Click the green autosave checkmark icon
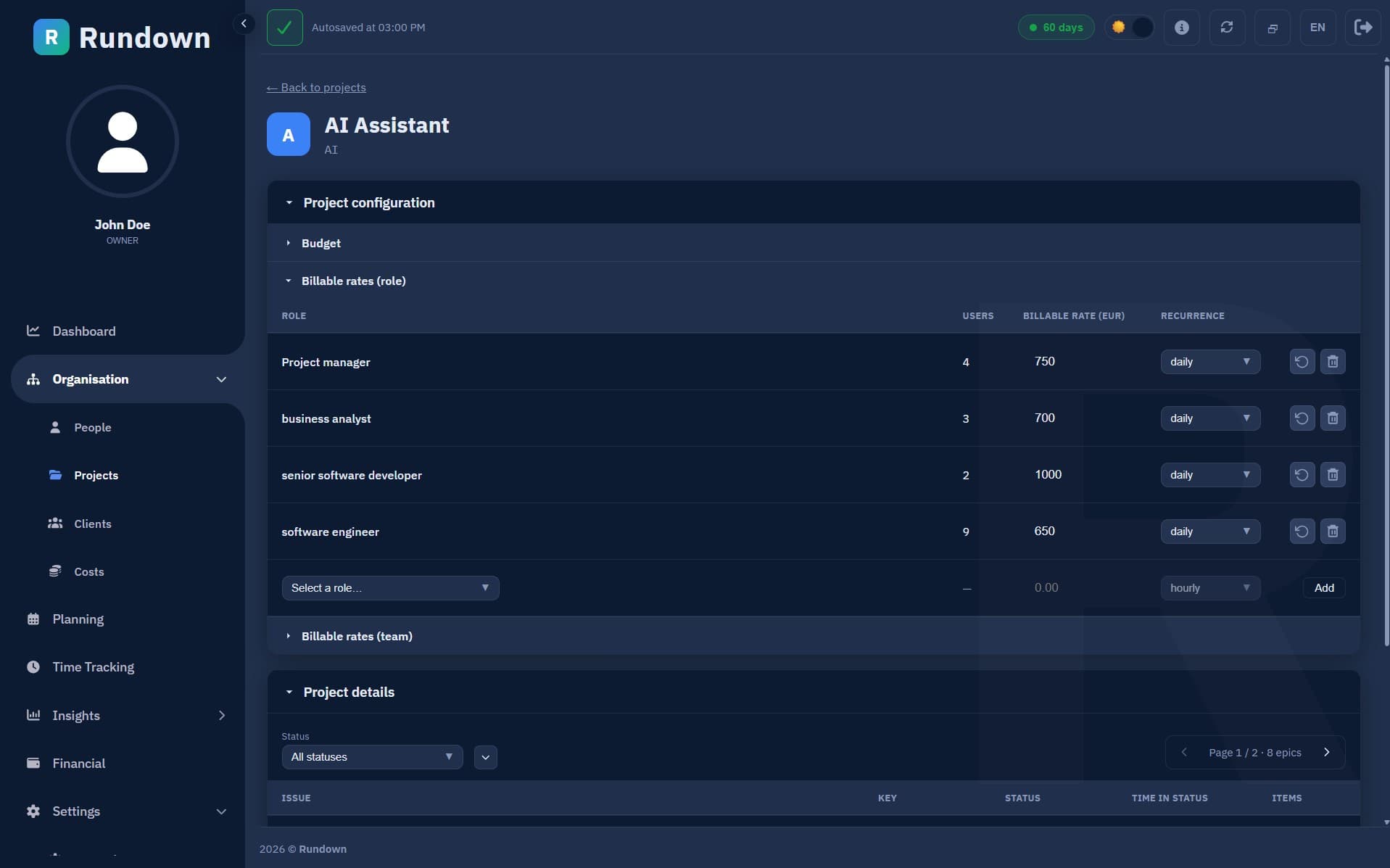Screen dimensions: 1390x868 pos(285,28)
